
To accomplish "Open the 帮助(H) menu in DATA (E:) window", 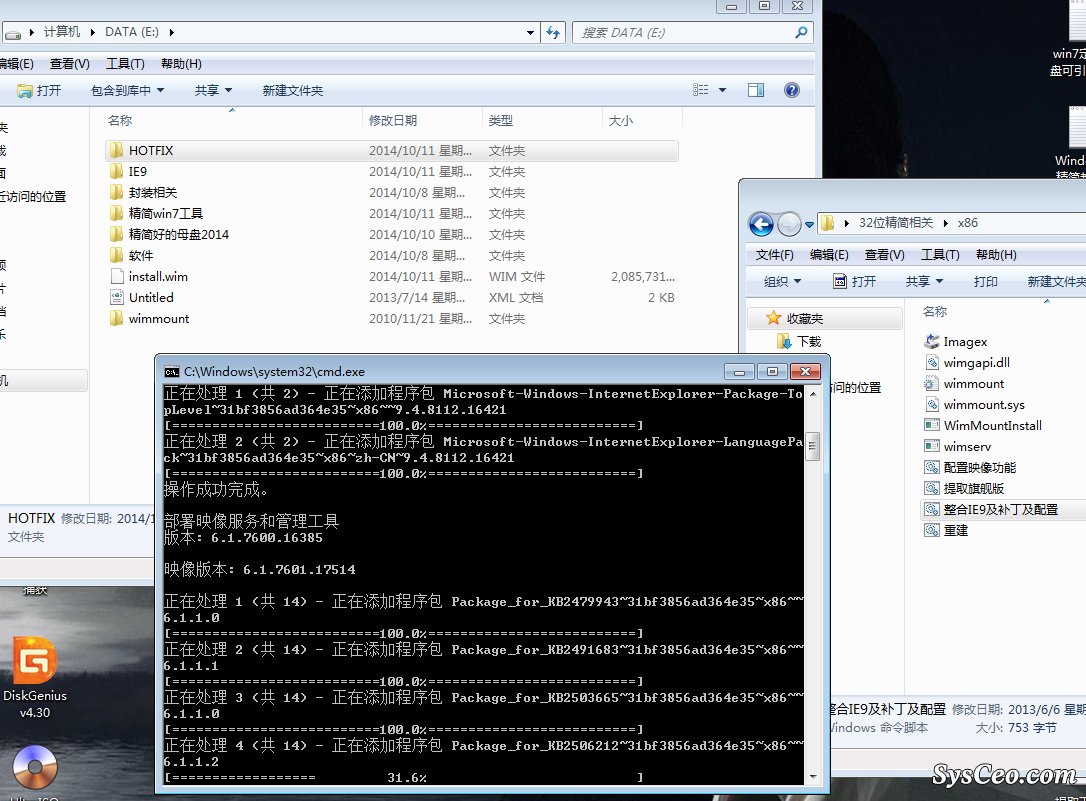I will pos(181,64).
